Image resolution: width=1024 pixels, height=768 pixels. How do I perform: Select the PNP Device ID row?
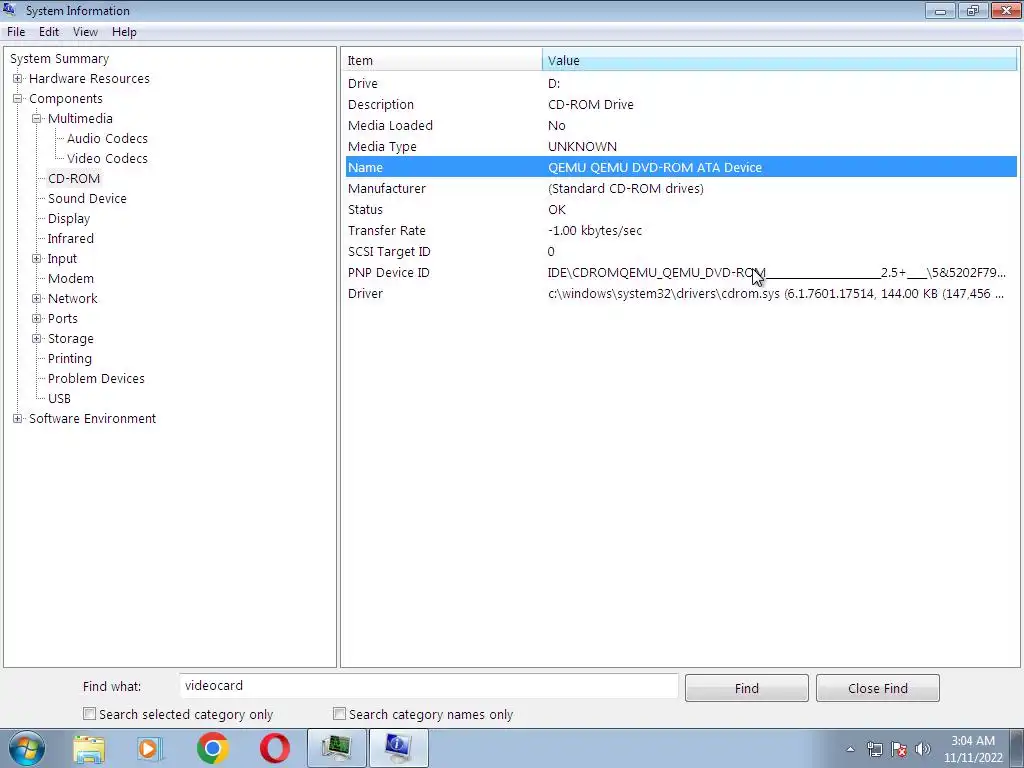click(x=681, y=272)
